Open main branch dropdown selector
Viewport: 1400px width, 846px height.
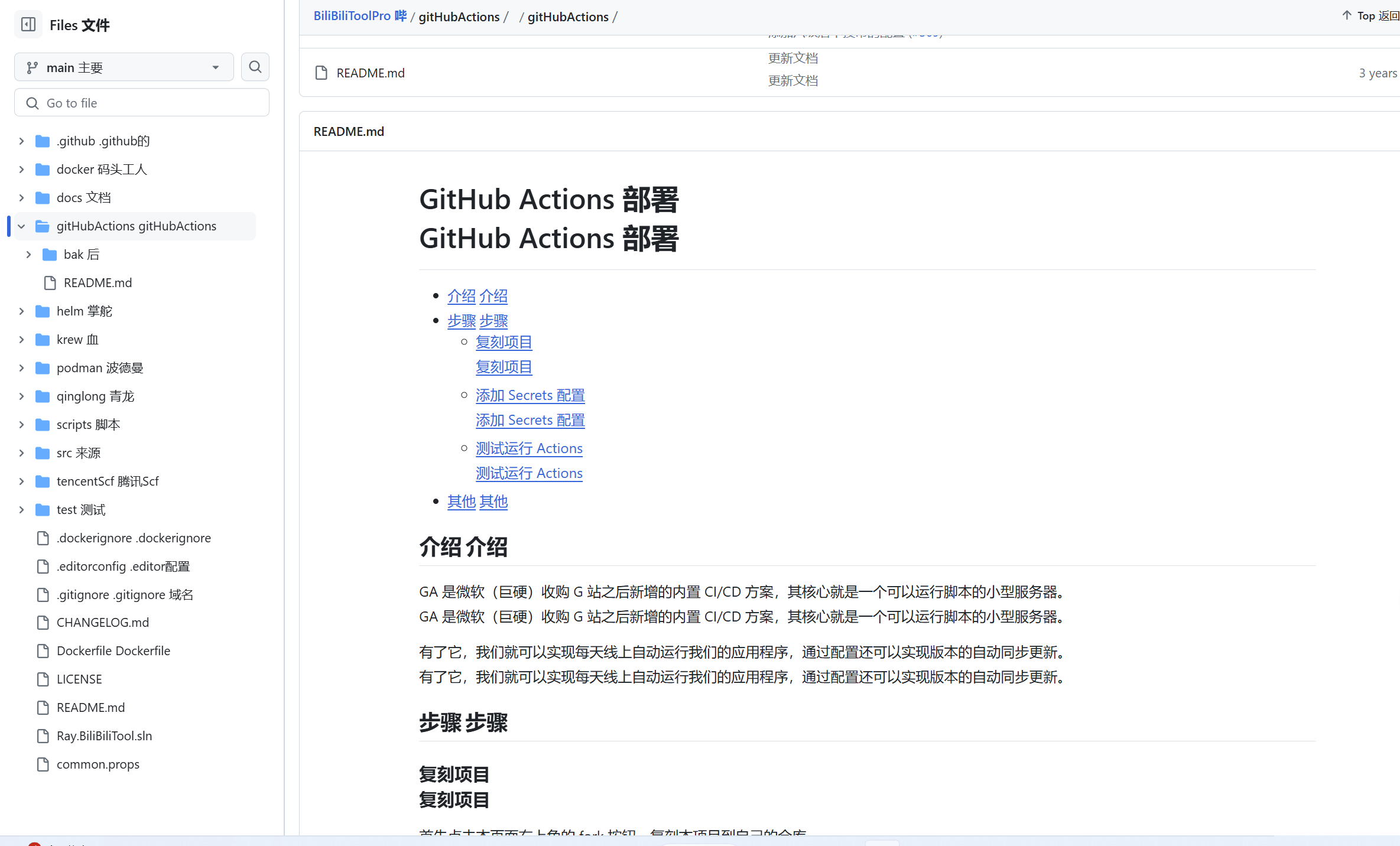[124, 67]
